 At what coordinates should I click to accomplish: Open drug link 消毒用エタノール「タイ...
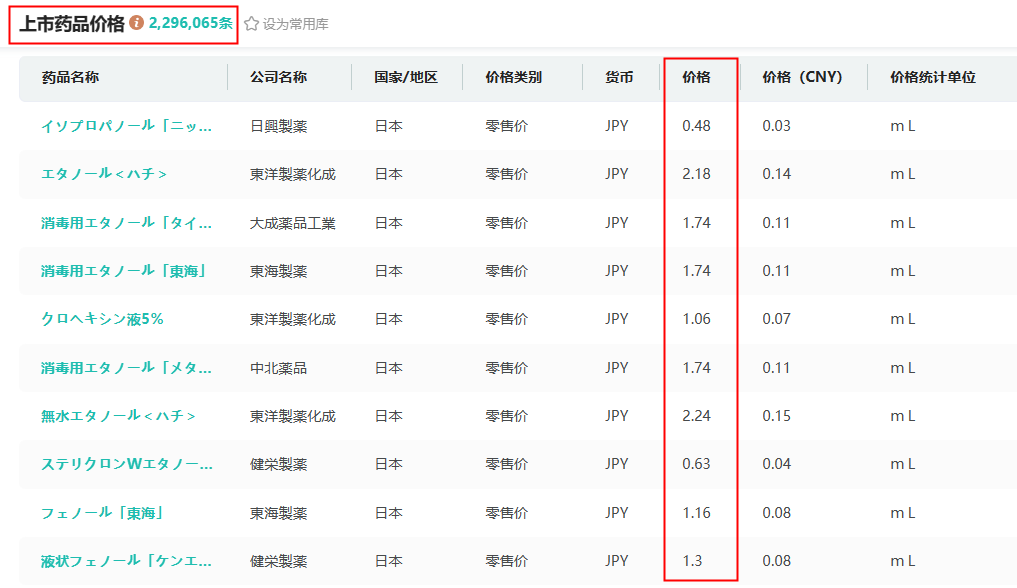pyautogui.click(x=126, y=223)
